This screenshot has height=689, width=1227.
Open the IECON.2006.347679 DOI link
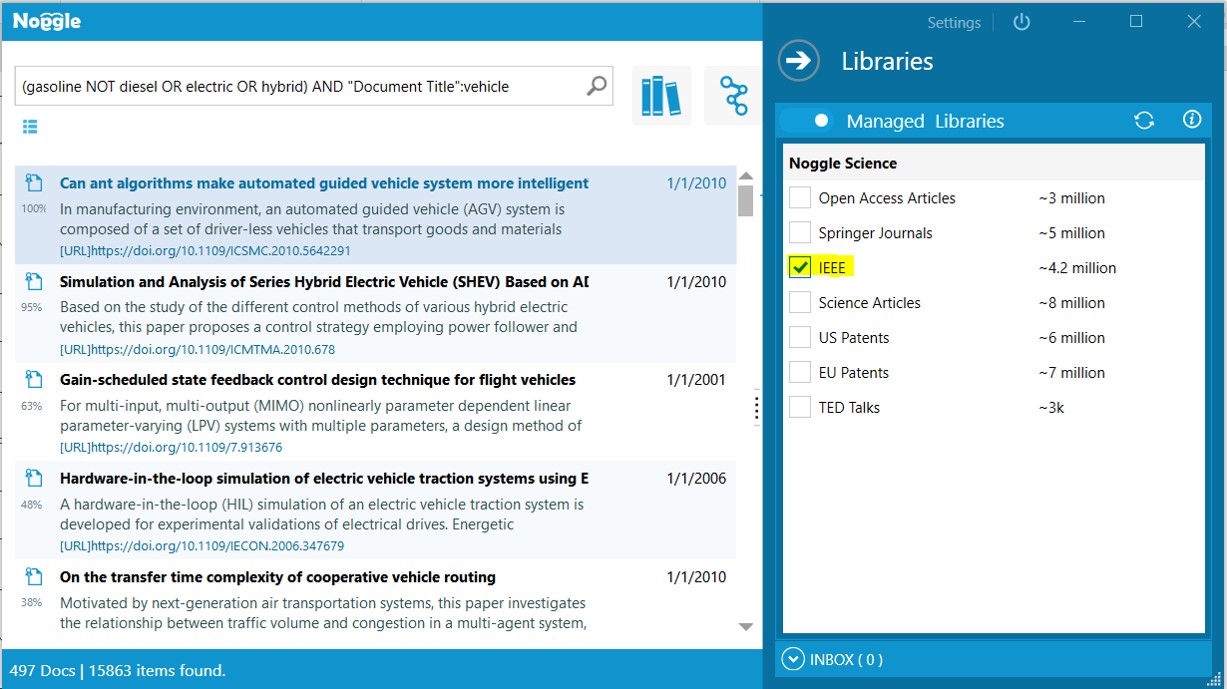pos(202,547)
